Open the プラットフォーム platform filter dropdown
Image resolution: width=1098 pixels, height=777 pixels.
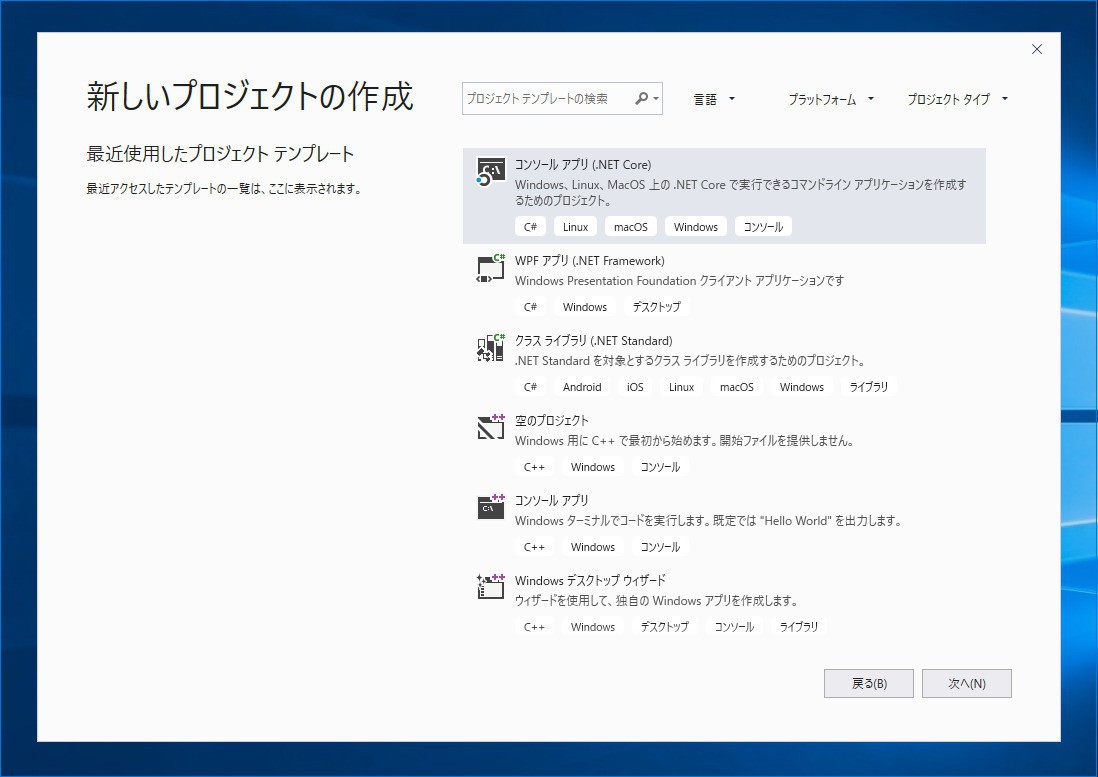831,99
